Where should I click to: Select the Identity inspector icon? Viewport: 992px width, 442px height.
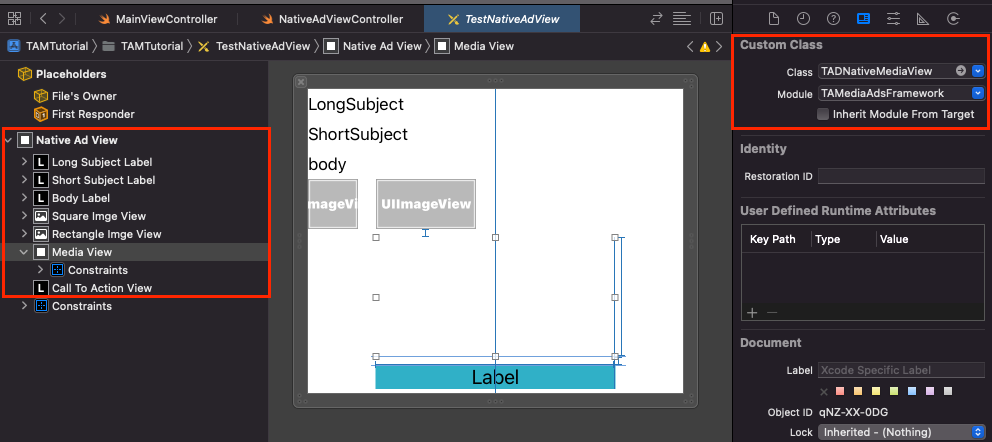(x=863, y=18)
